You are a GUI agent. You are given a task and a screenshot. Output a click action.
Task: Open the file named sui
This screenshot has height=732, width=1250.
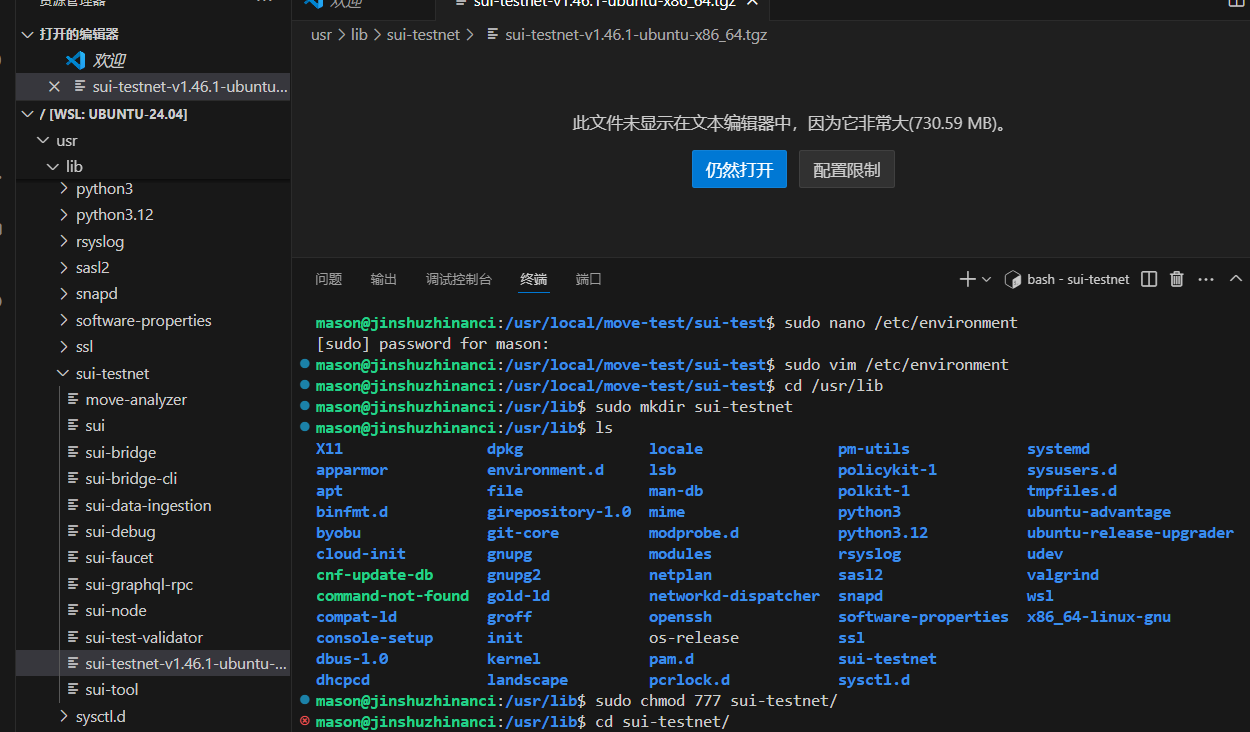pyautogui.click(x=95, y=426)
